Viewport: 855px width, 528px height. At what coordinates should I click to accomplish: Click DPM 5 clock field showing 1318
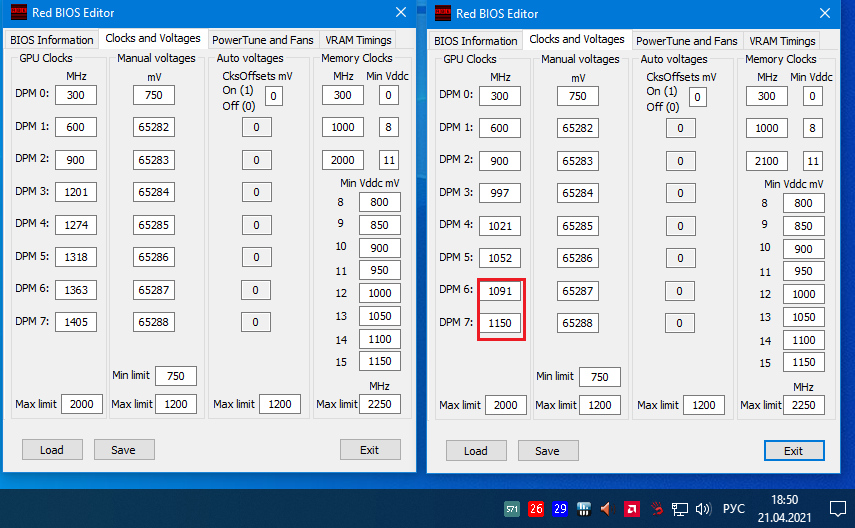(76, 257)
